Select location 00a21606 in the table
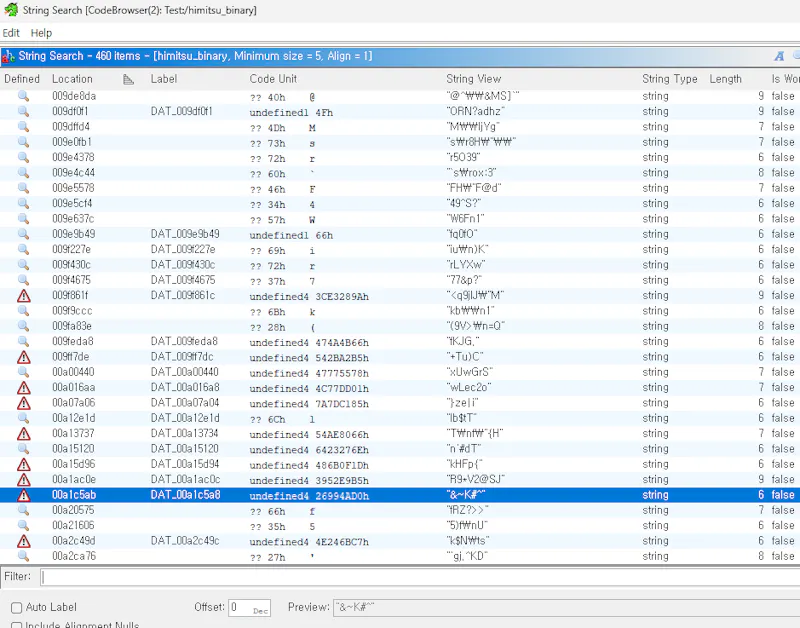Image resolution: width=800 pixels, height=628 pixels. 73,525
